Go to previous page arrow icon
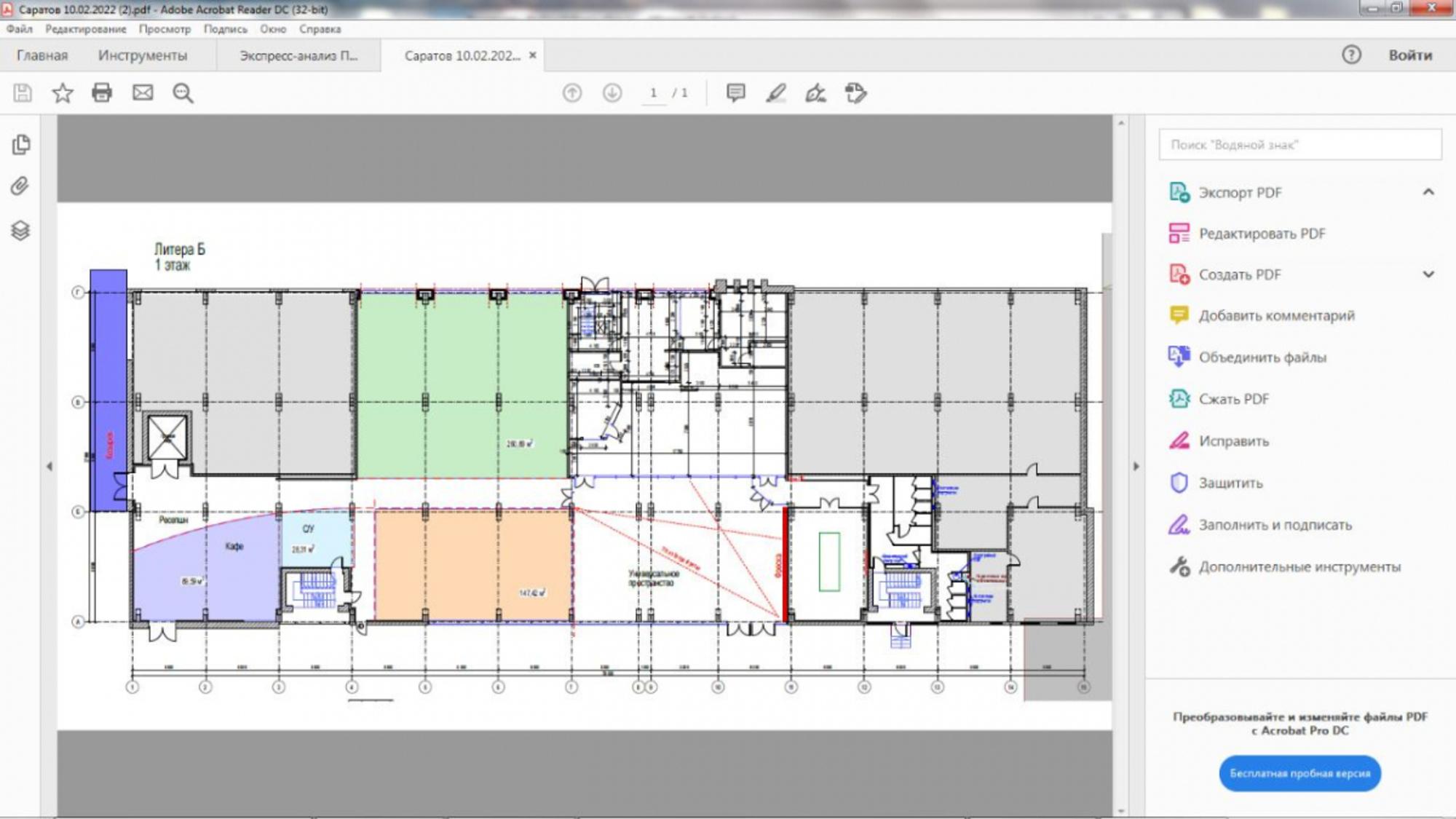 point(572,93)
